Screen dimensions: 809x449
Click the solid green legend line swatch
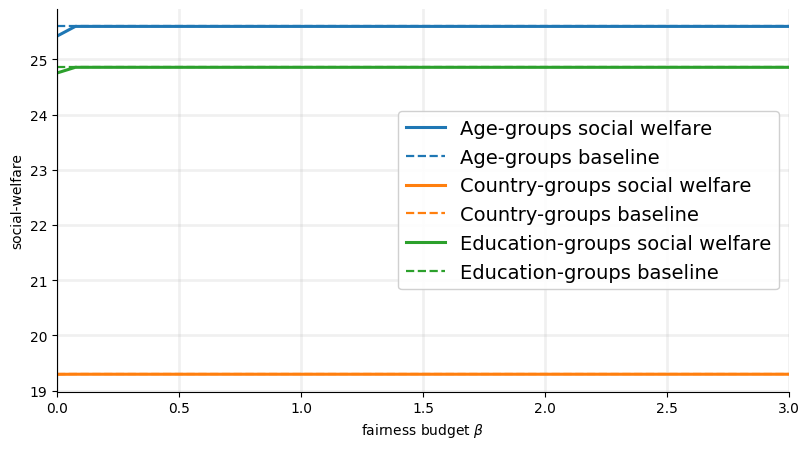coord(425,244)
